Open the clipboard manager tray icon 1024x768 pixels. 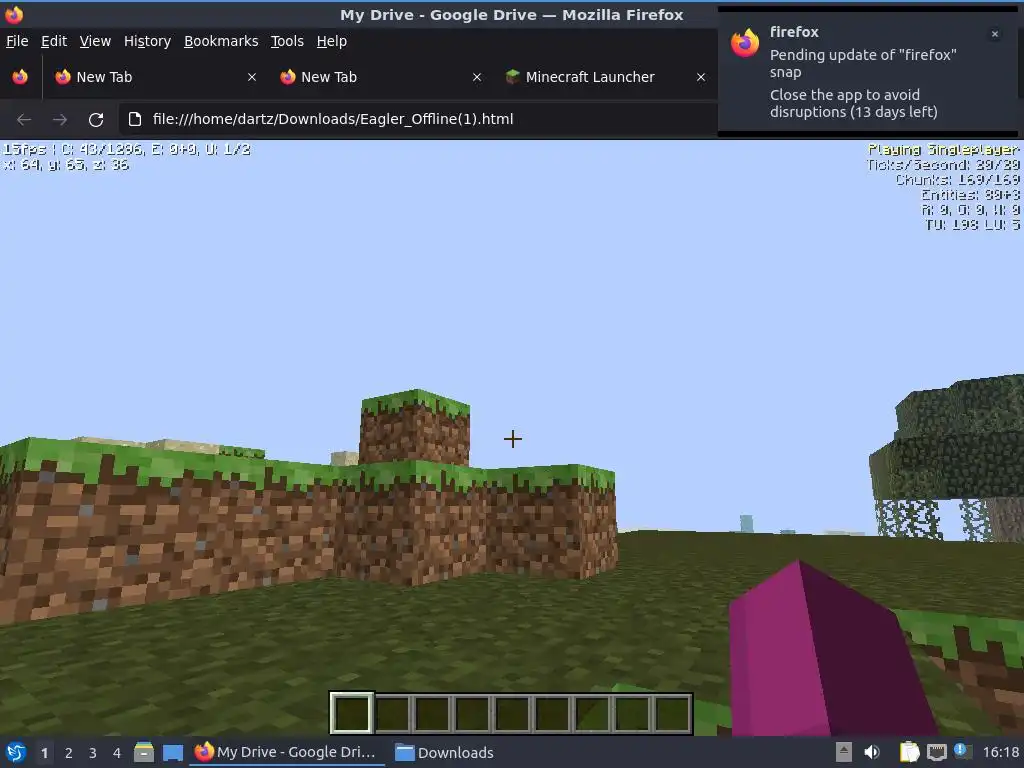point(909,752)
